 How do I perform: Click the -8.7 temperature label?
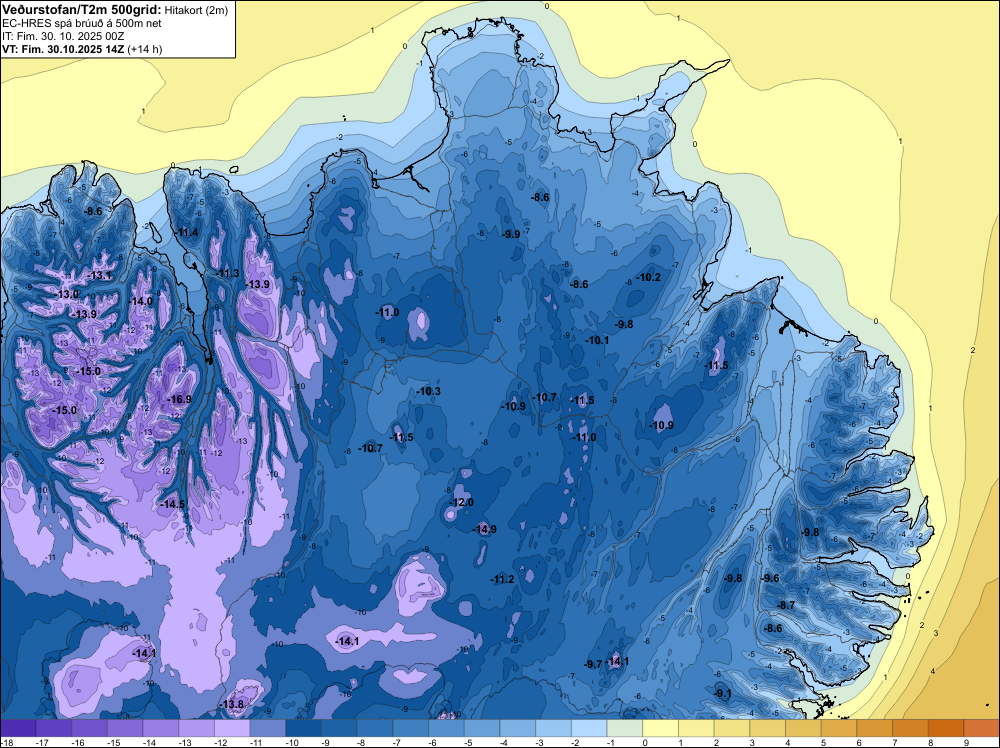pos(786,605)
